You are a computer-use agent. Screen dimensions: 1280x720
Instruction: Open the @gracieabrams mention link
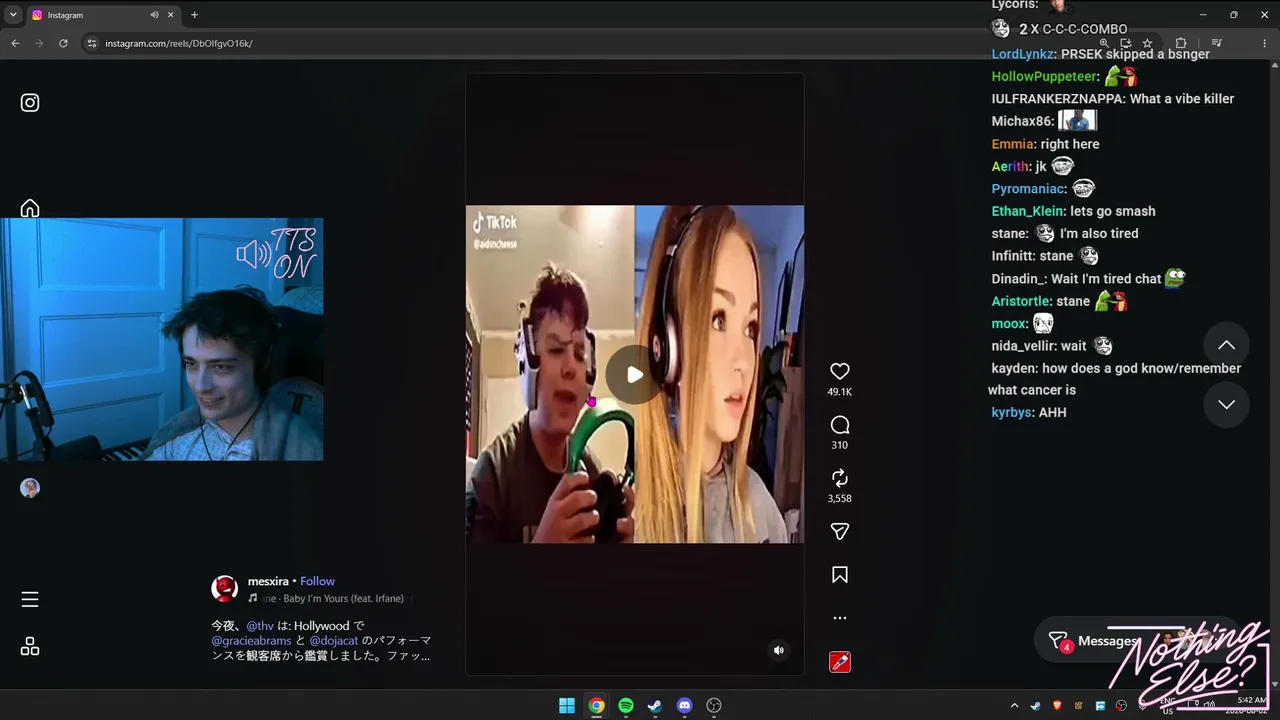251,640
